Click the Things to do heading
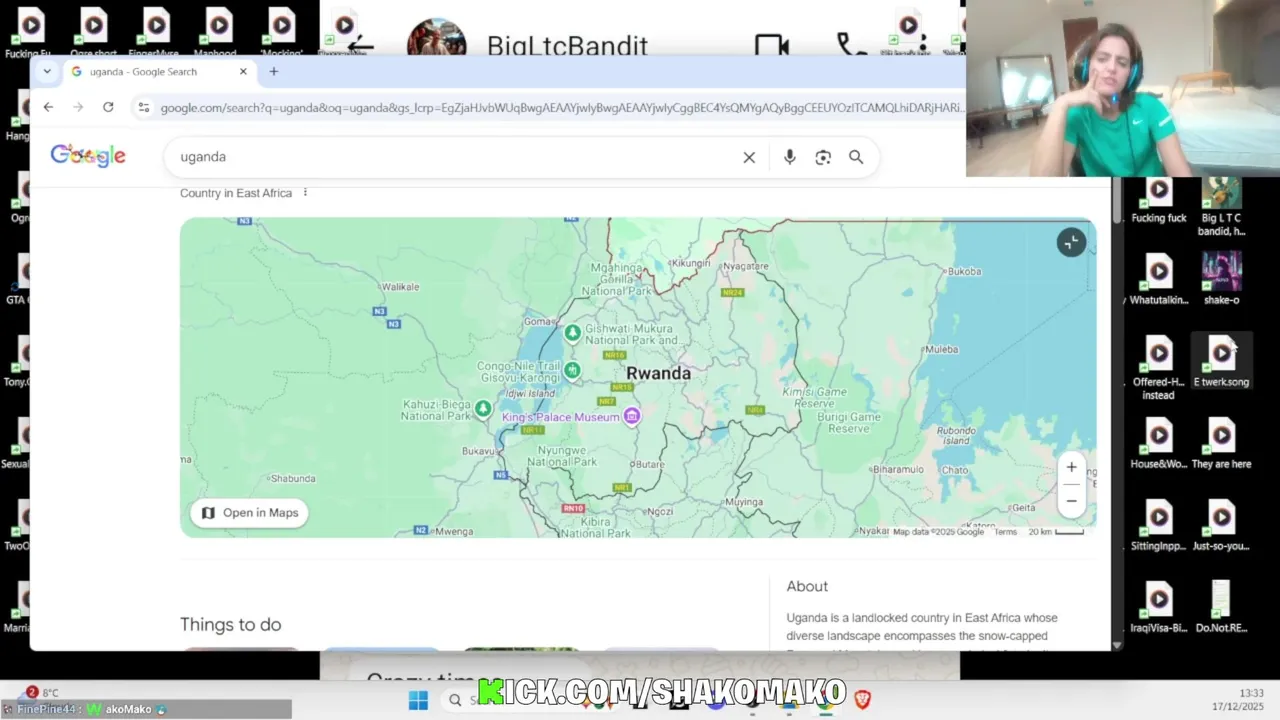 [x=230, y=624]
